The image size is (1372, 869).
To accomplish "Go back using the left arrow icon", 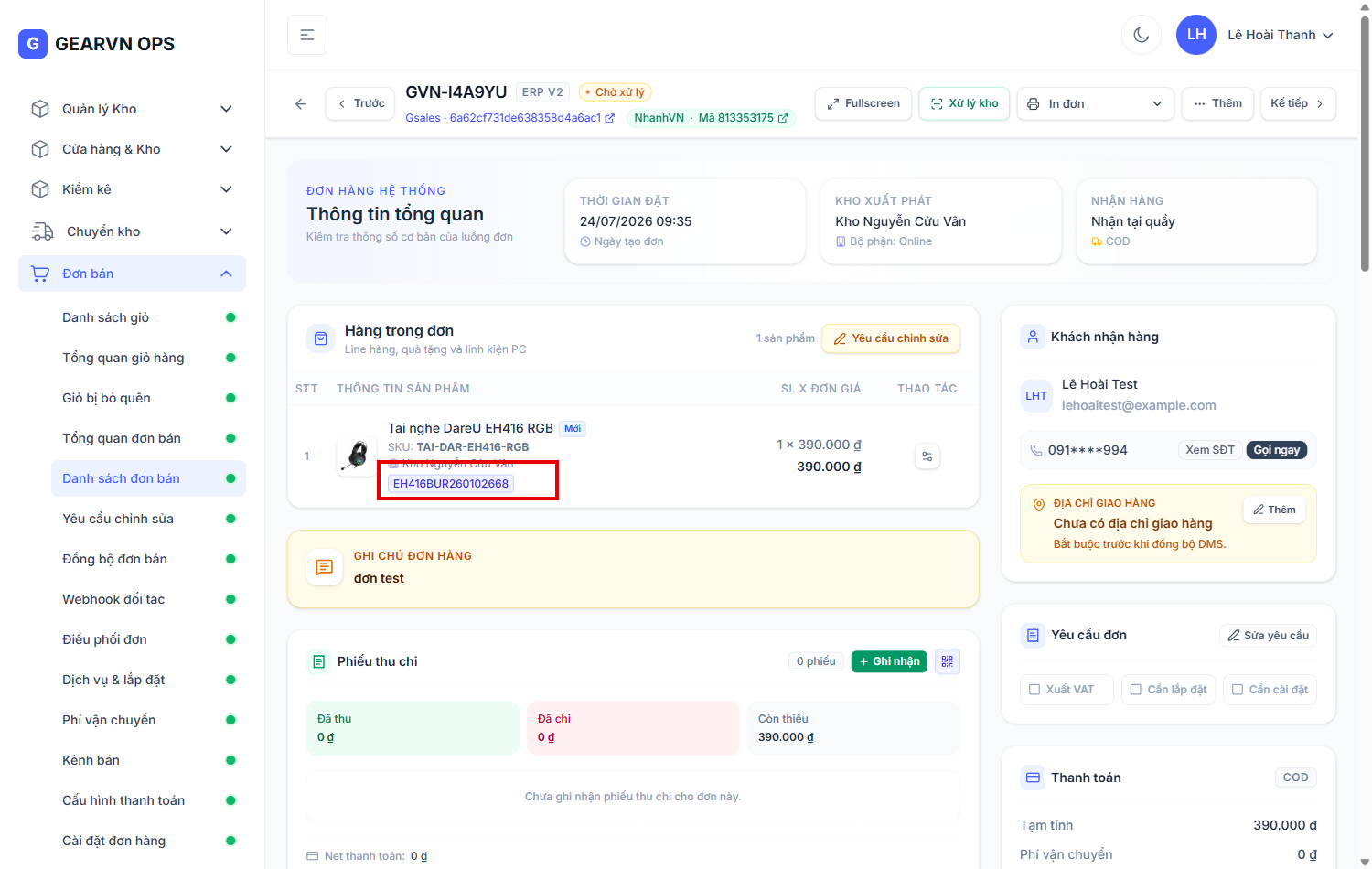I will pyautogui.click(x=301, y=103).
